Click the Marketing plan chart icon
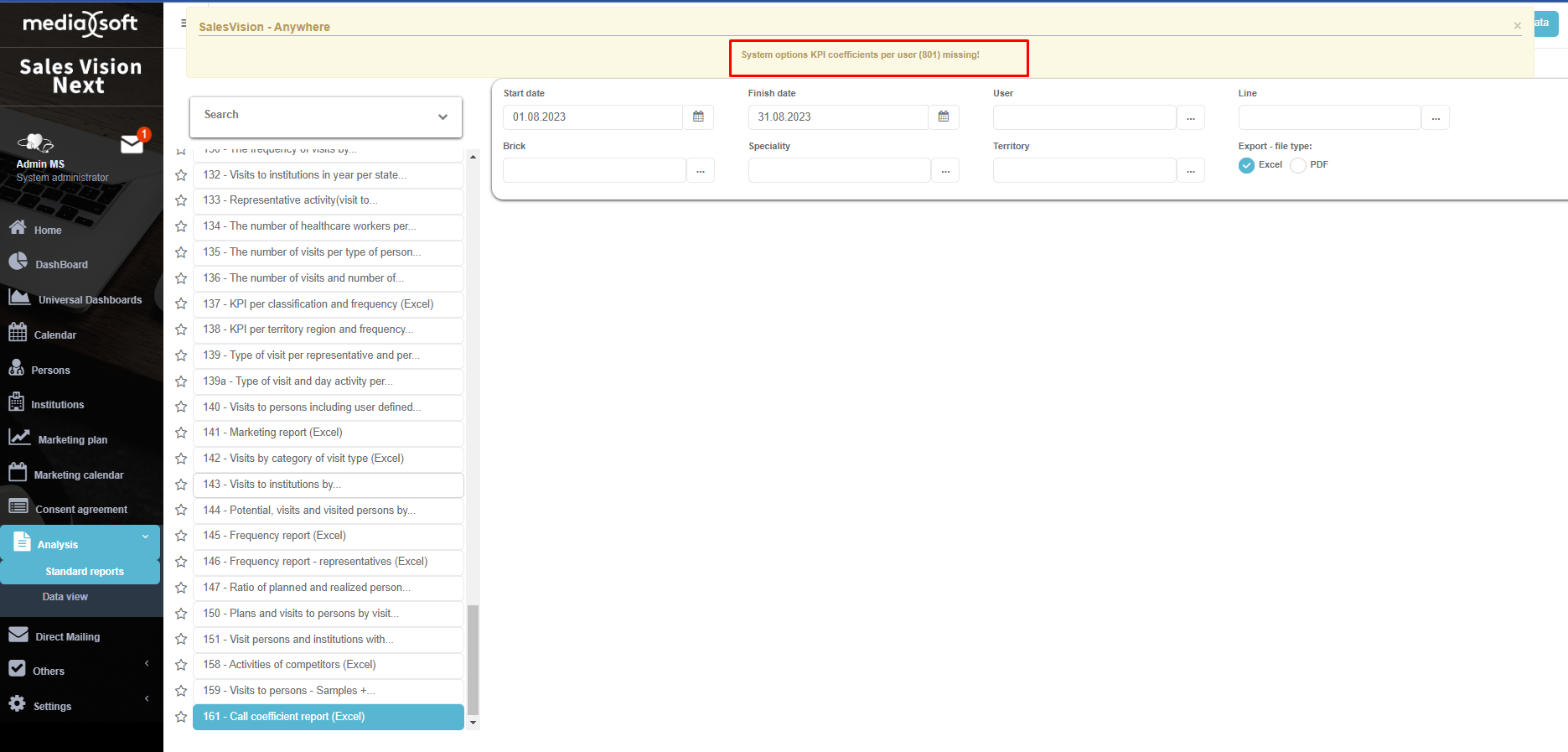The image size is (1568, 752). pyautogui.click(x=19, y=438)
